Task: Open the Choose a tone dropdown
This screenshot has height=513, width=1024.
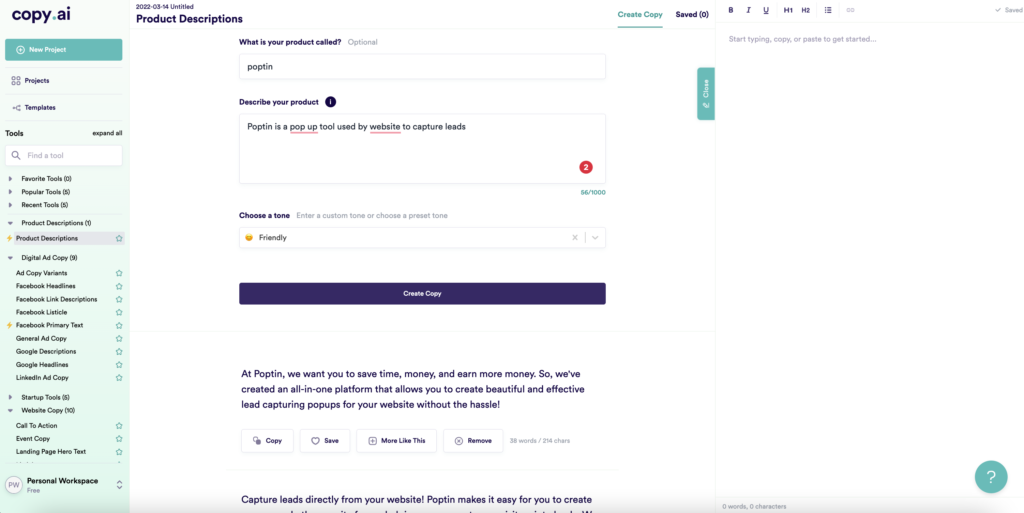Action: point(595,238)
